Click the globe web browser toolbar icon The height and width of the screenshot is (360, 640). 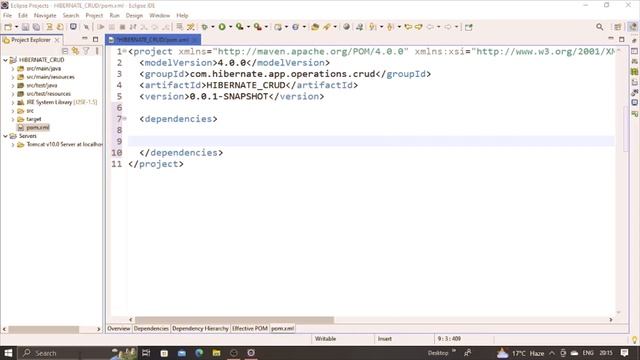point(347,27)
